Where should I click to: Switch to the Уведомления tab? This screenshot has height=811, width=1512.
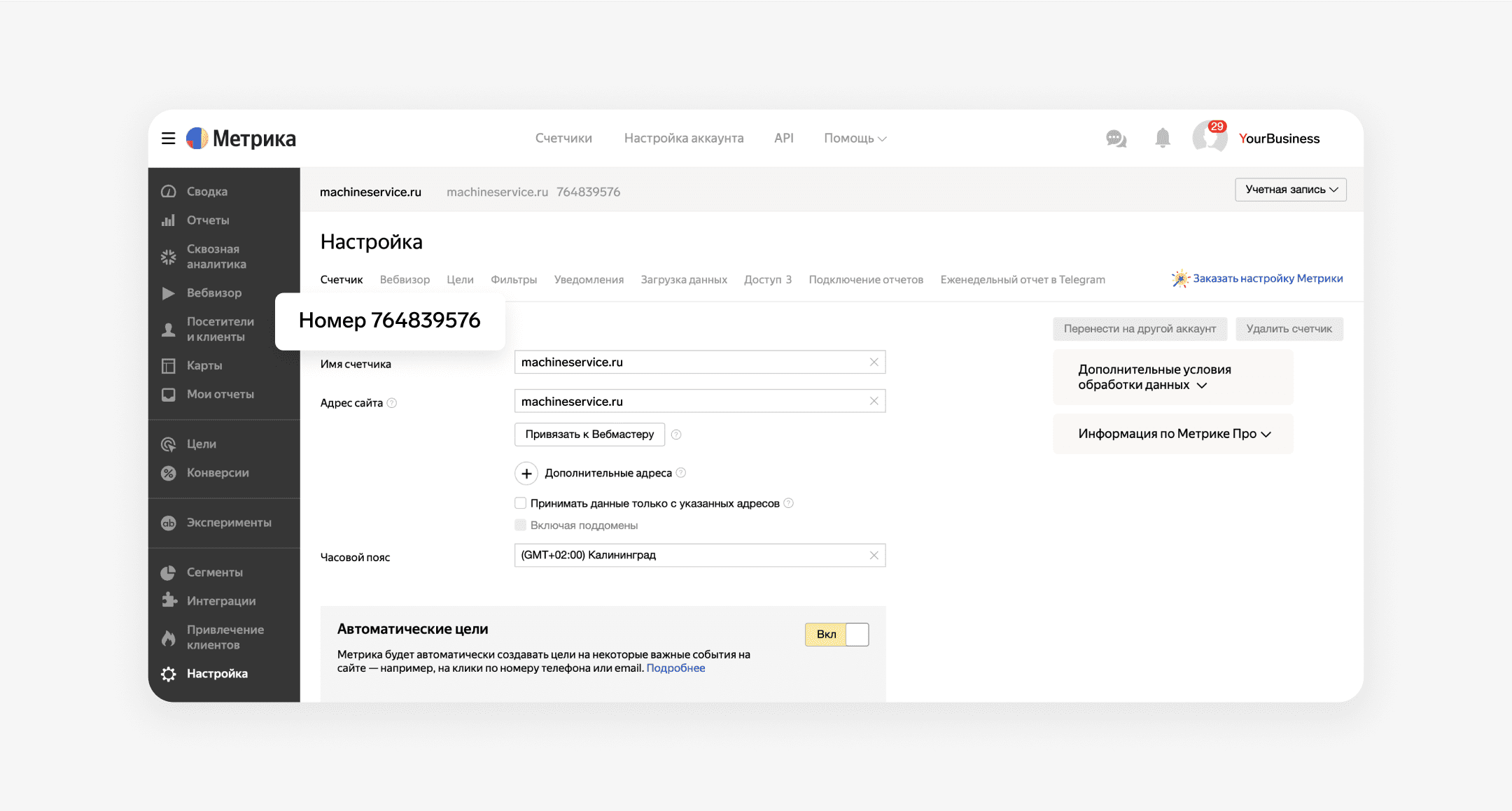(x=589, y=280)
